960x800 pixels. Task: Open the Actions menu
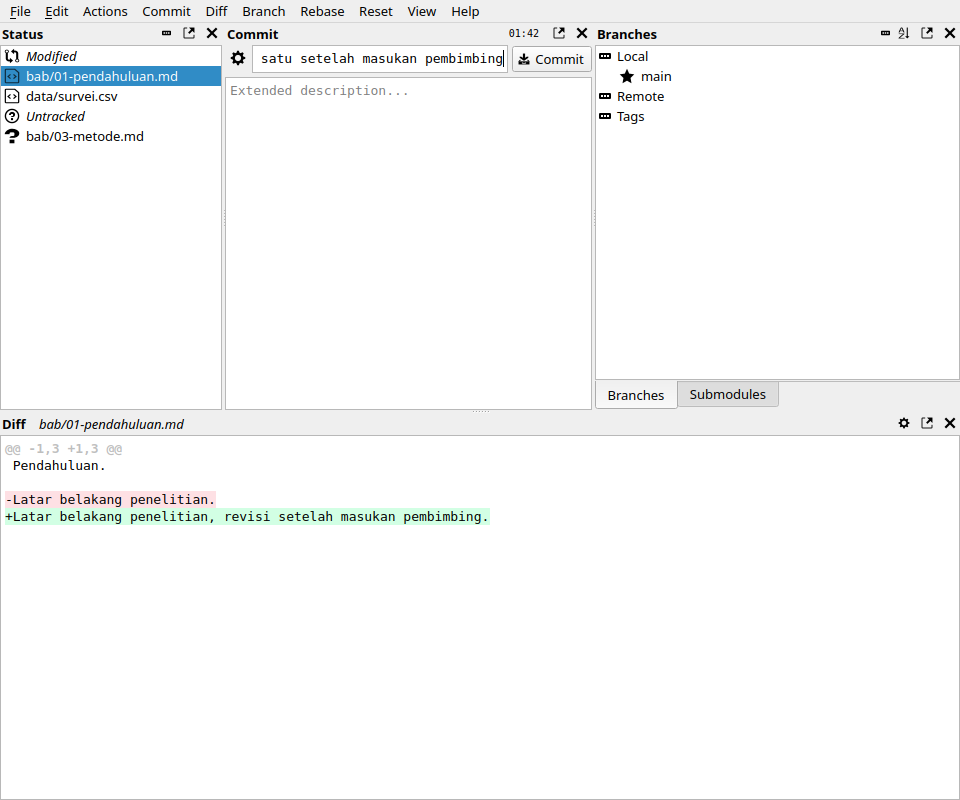(x=105, y=12)
